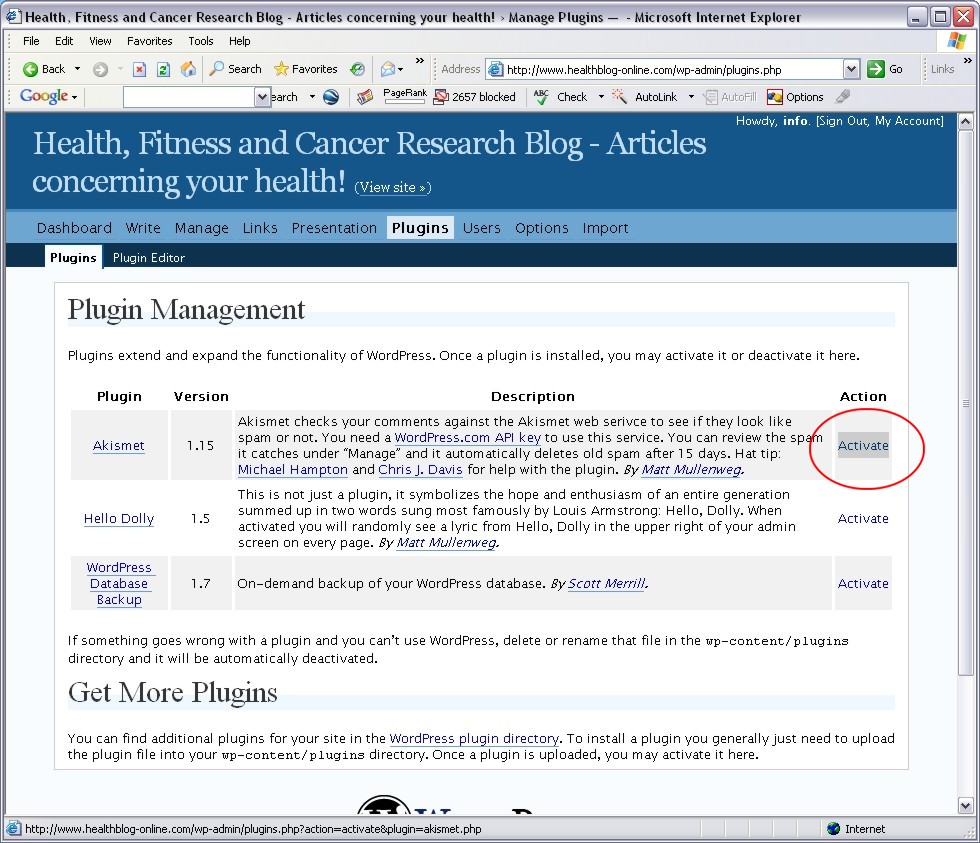980x843 pixels.
Task: Click the Back arrow button
Action: 43,69
